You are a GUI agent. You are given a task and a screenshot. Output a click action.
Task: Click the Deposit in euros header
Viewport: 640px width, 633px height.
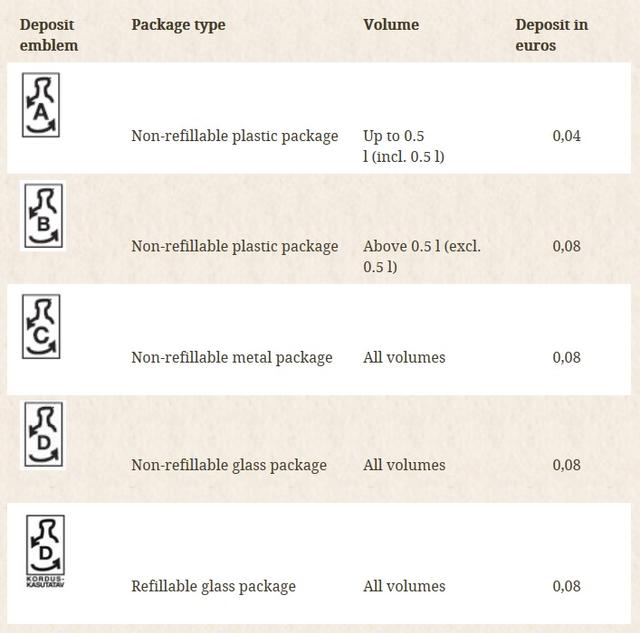point(551,34)
